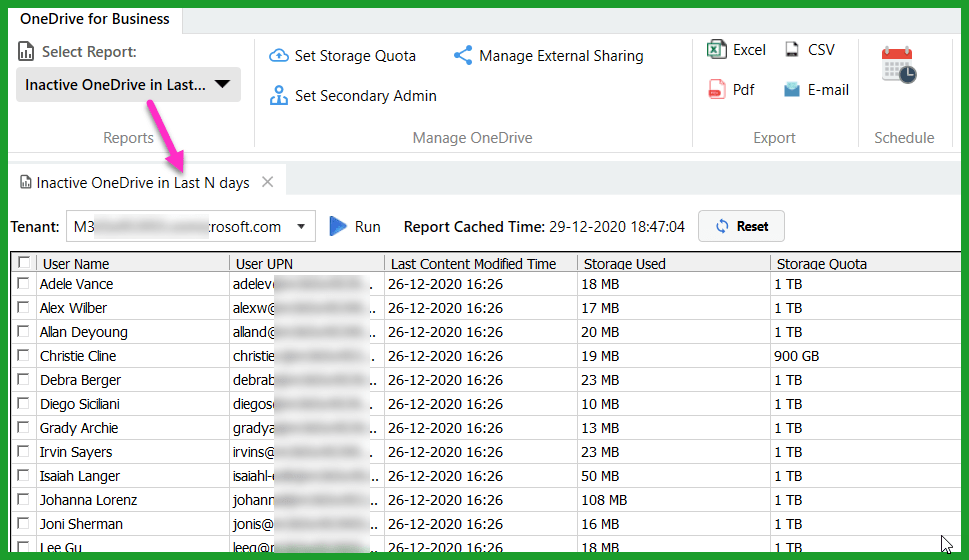
Task: Sort by User Name column header
Action: [132, 263]
